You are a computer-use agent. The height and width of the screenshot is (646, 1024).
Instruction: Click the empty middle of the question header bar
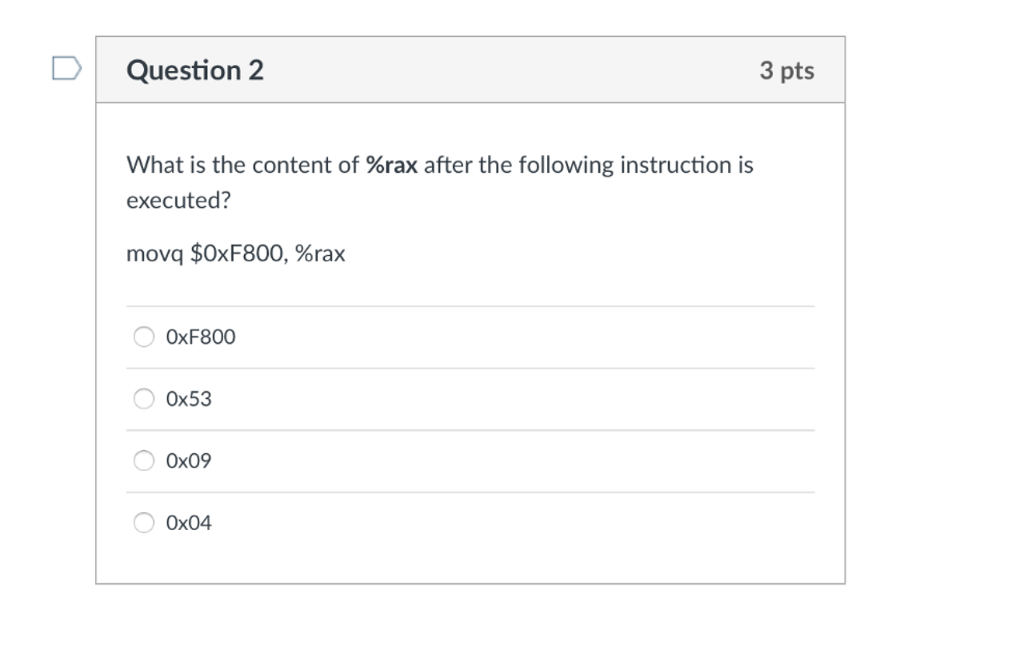510,70
